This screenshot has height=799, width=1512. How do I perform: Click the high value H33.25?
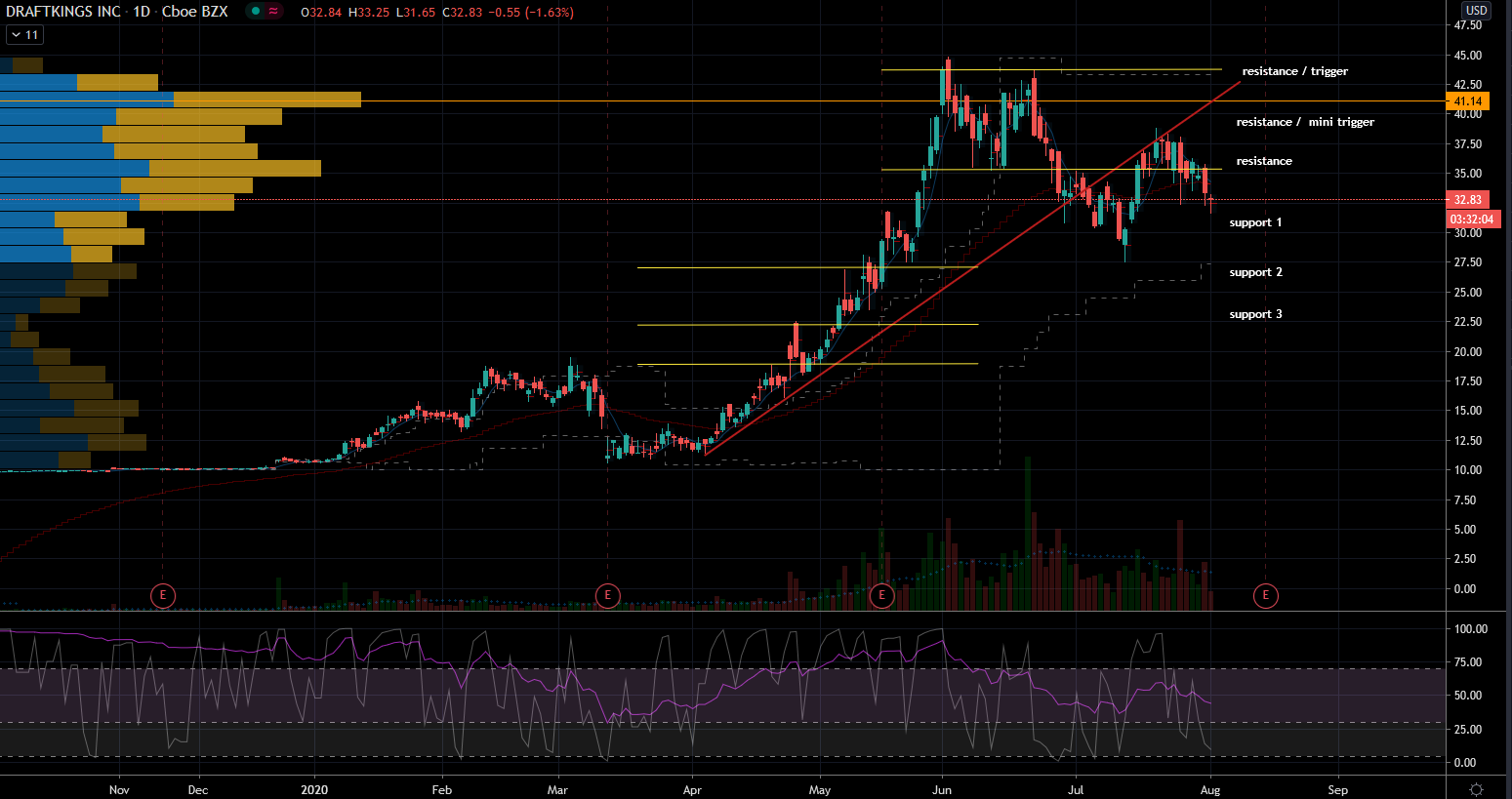click(x=369, y=13)
